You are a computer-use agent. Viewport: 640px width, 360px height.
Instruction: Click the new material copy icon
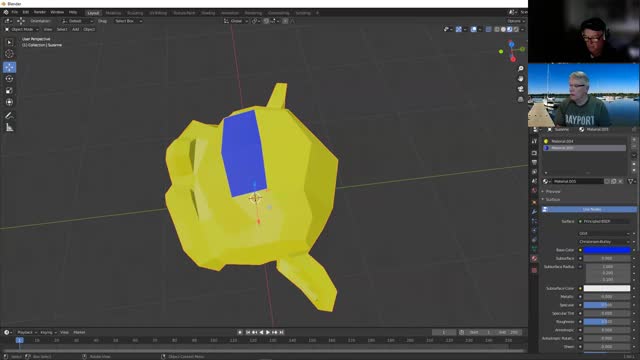click(613, 181)
